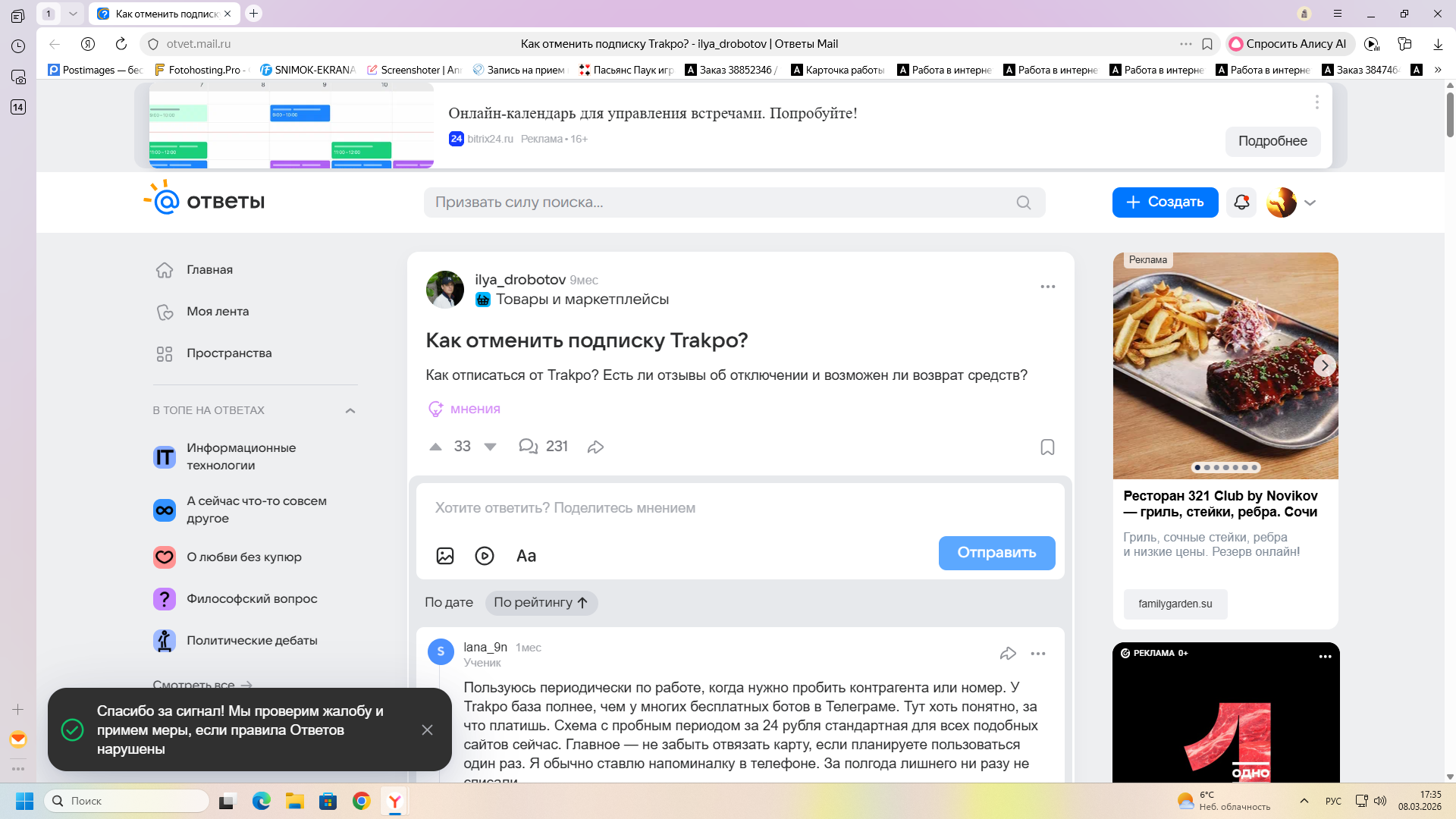This screenshot has height=819, width=1456.
Task: Expand profile avatar dropdown menu
Action: (1310, 202)
